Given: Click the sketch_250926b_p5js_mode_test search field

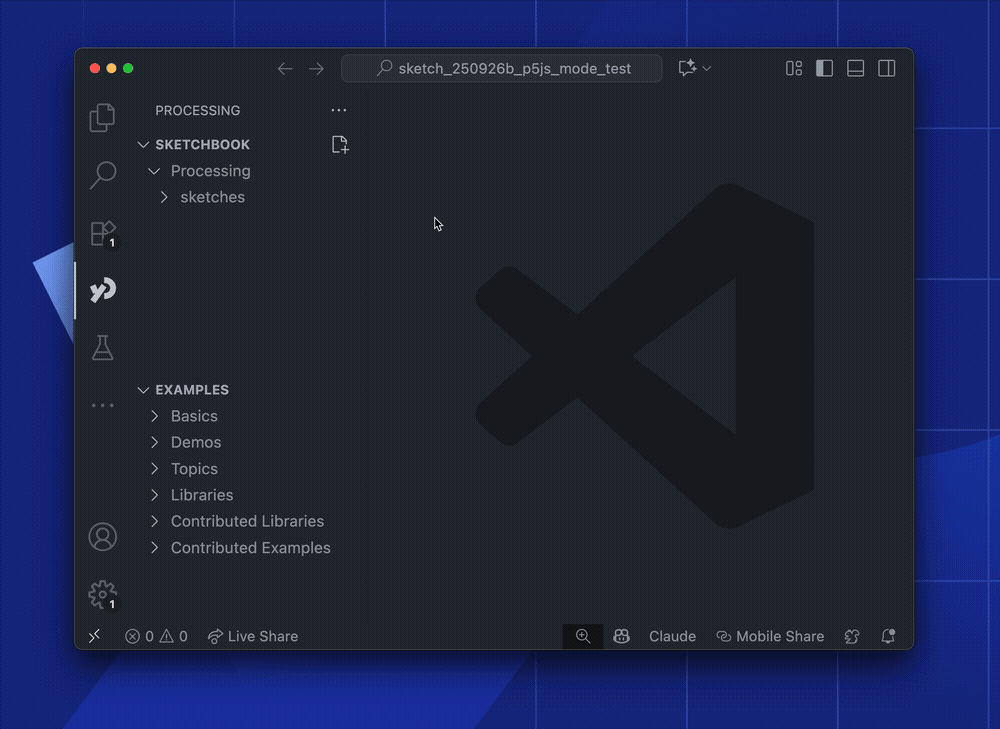Looking at the screenshot, I should (x=502, y=69).
